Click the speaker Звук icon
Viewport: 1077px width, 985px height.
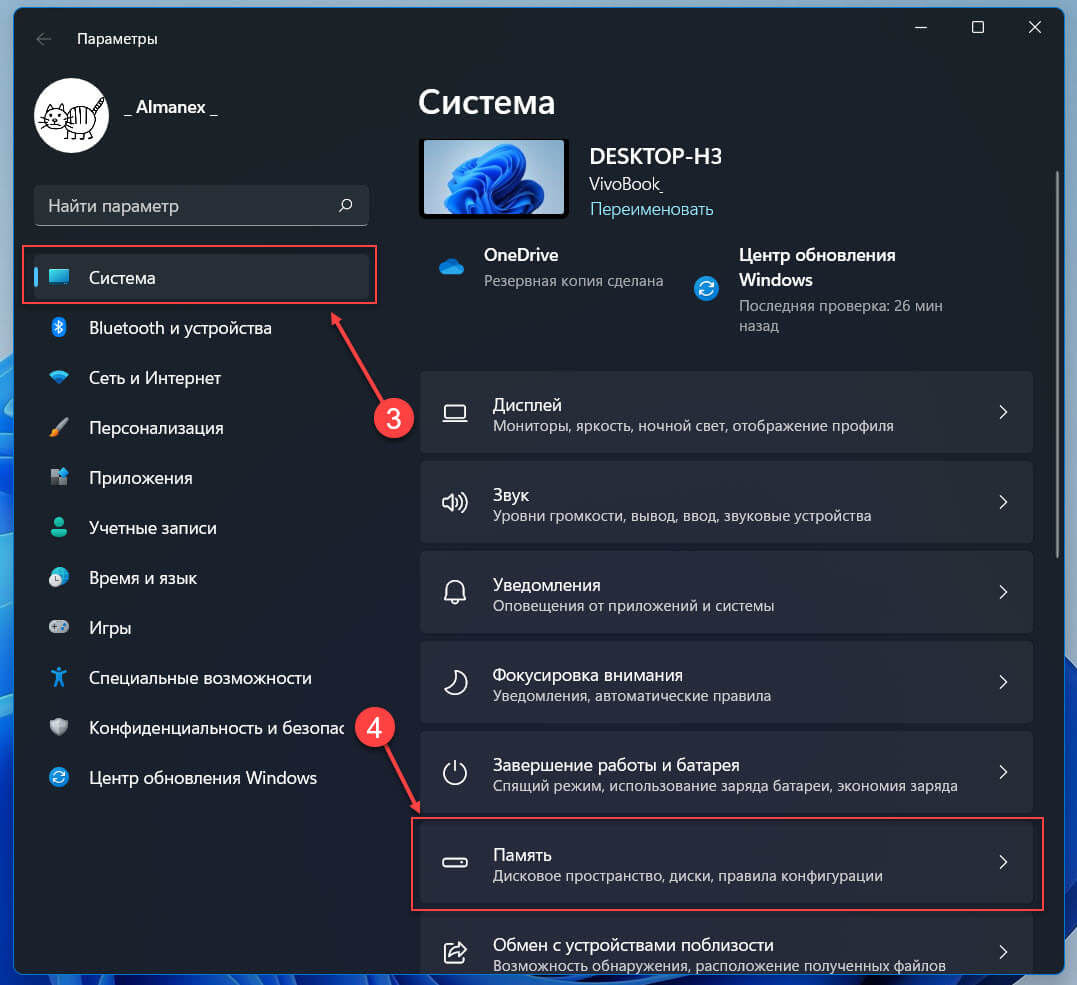pos(455,503)
